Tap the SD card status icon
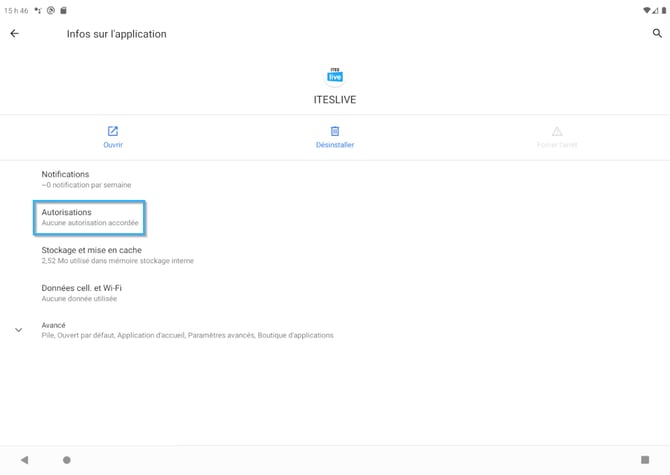This screenshot has height=475, width=670. point(63,10)
